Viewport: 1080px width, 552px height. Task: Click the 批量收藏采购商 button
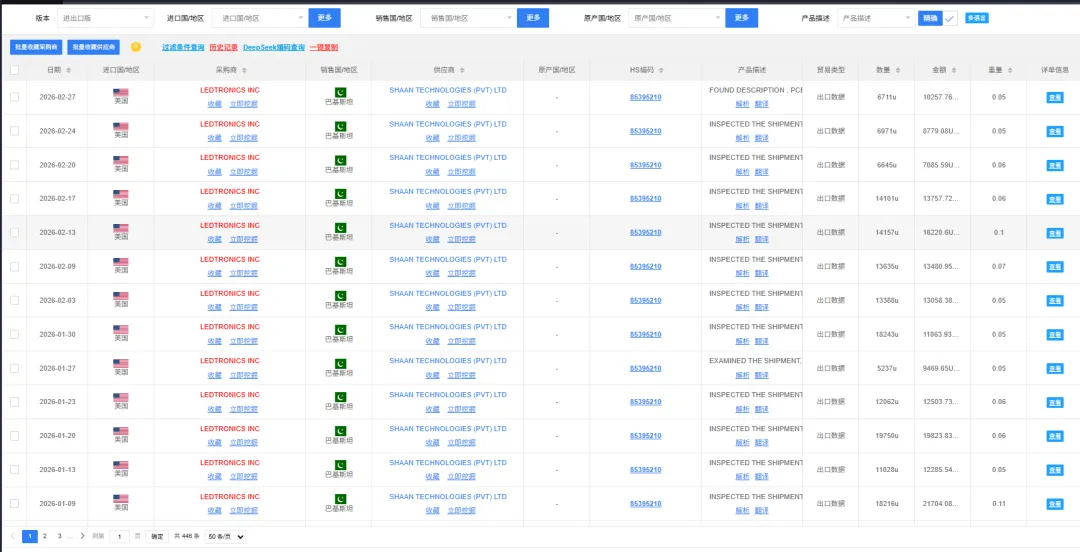pos(36,47)
